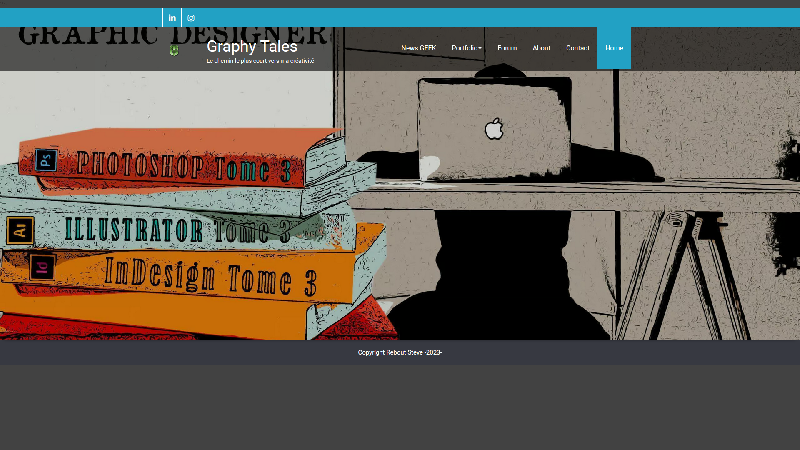Open the News GEEK menu item
This screenshot has height=450, width=800.
pos(418,48)
